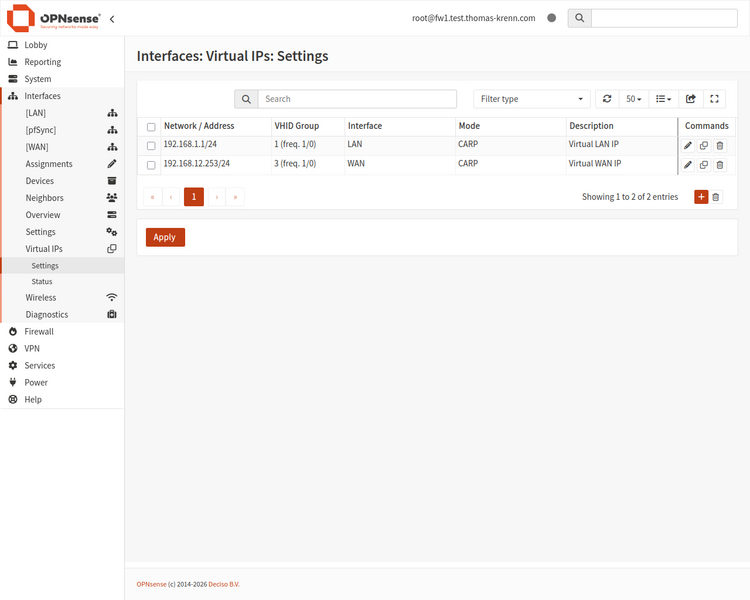
Task: Check the 192.168.1.1/24 row checkbox
Action: click(x=151, y=145)
